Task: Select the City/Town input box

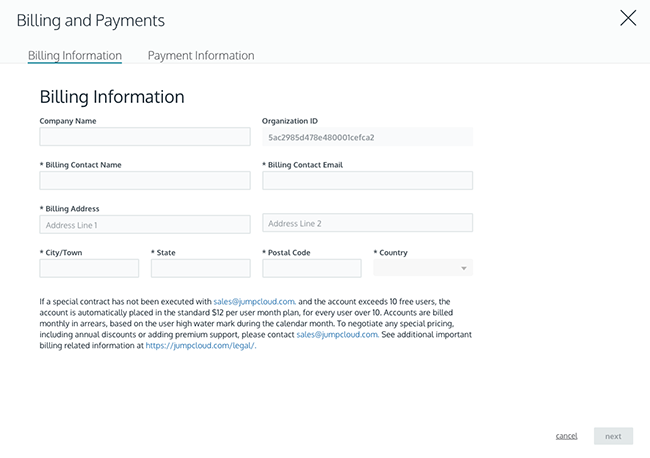Action: pos(89,268)
